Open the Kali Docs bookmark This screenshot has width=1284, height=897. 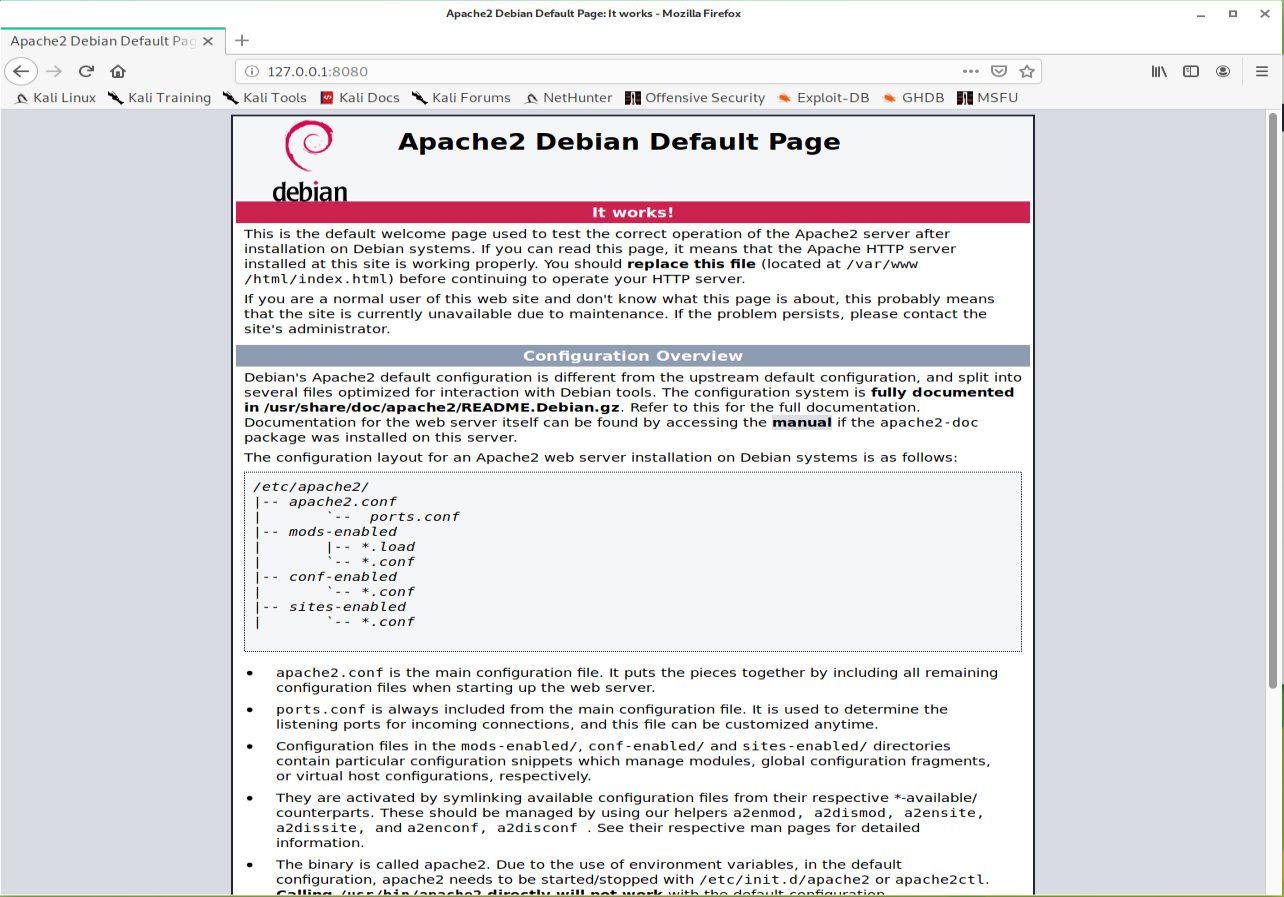coord(360,98)
